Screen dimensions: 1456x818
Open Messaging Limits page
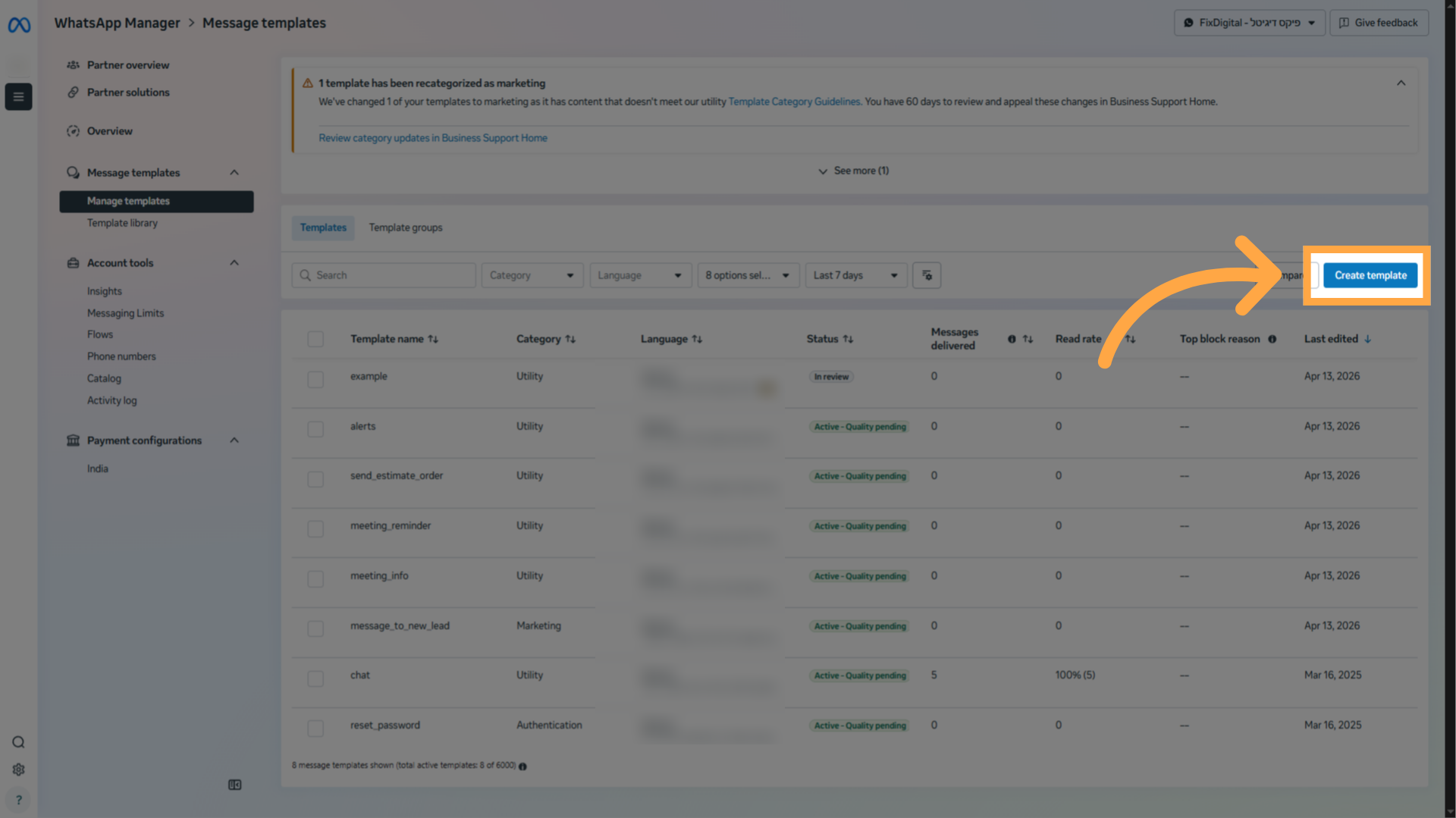pyautogui.click(x=125, y=313)
